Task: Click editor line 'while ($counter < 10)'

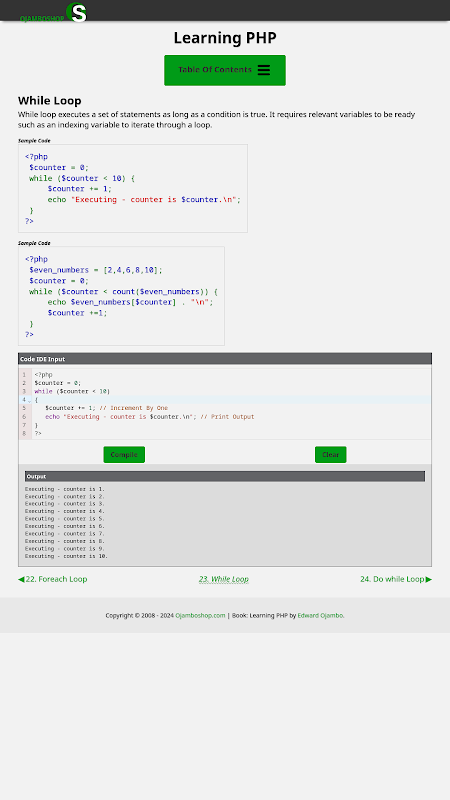Action: coord(72,391)
